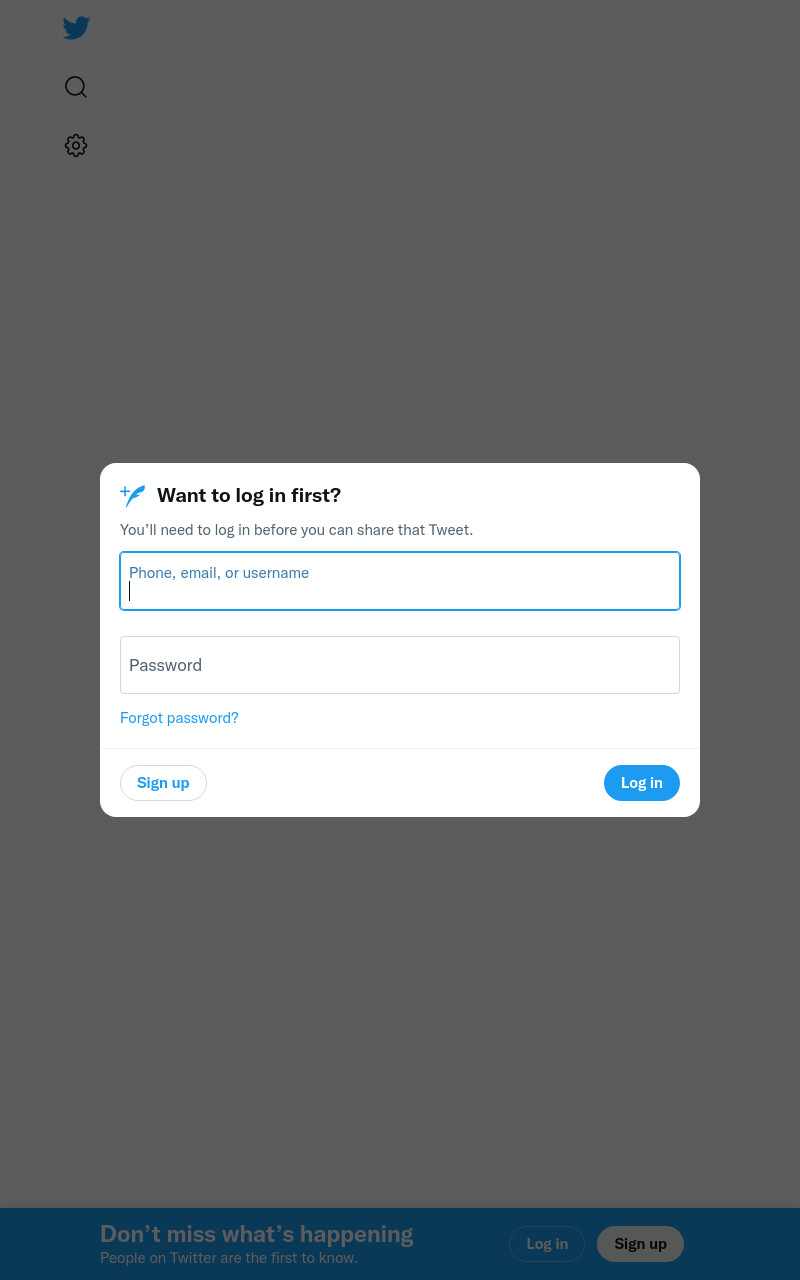The height and width of the screenshot is (1280, 800).
Task: Click 'People on Twitter are the first to know' text
Action: (x=229, y=1258)
